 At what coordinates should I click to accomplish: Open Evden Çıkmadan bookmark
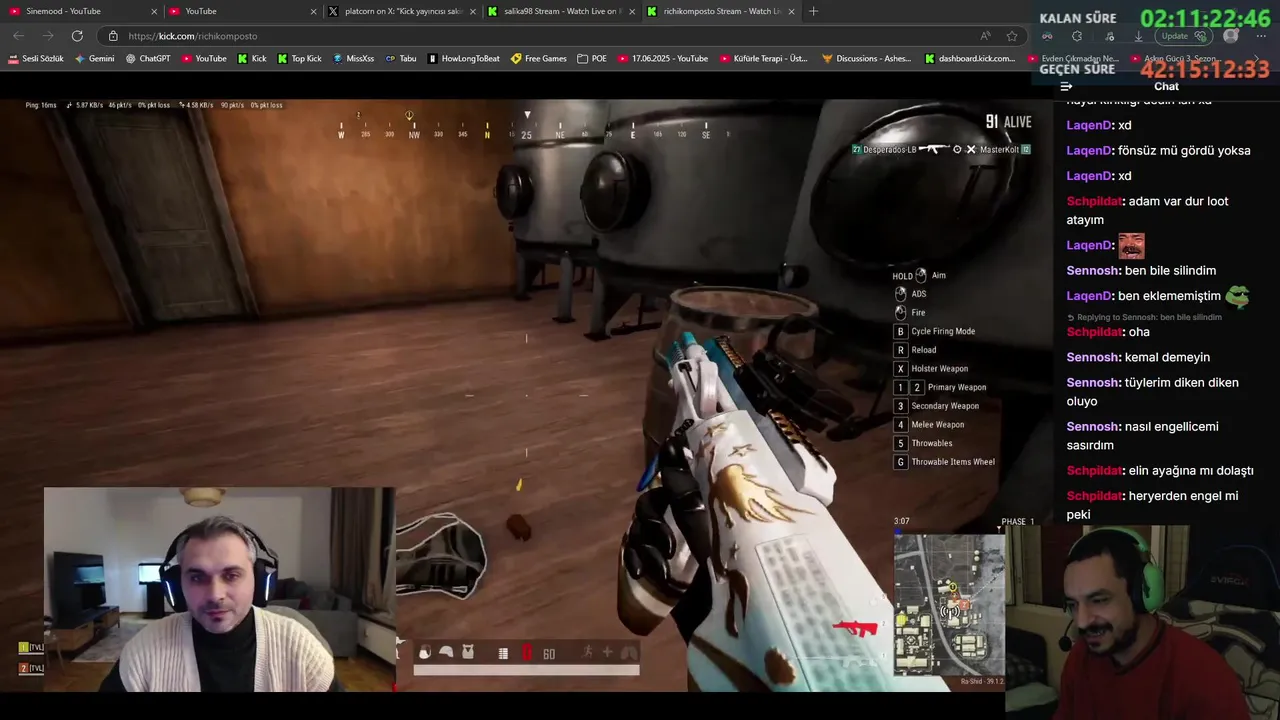(1073, 59)
